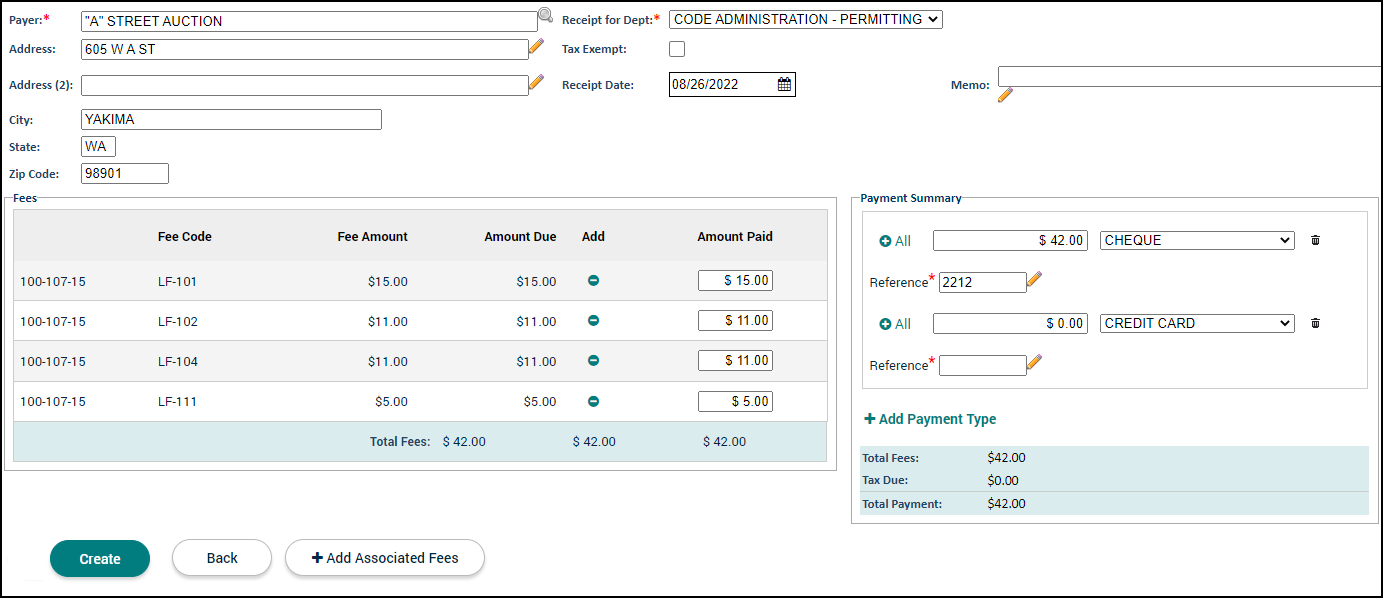Image resolution: width=1383 pixels, height=598 pixels.
Task: Click the Memo text field
Action: [1190, 77]
